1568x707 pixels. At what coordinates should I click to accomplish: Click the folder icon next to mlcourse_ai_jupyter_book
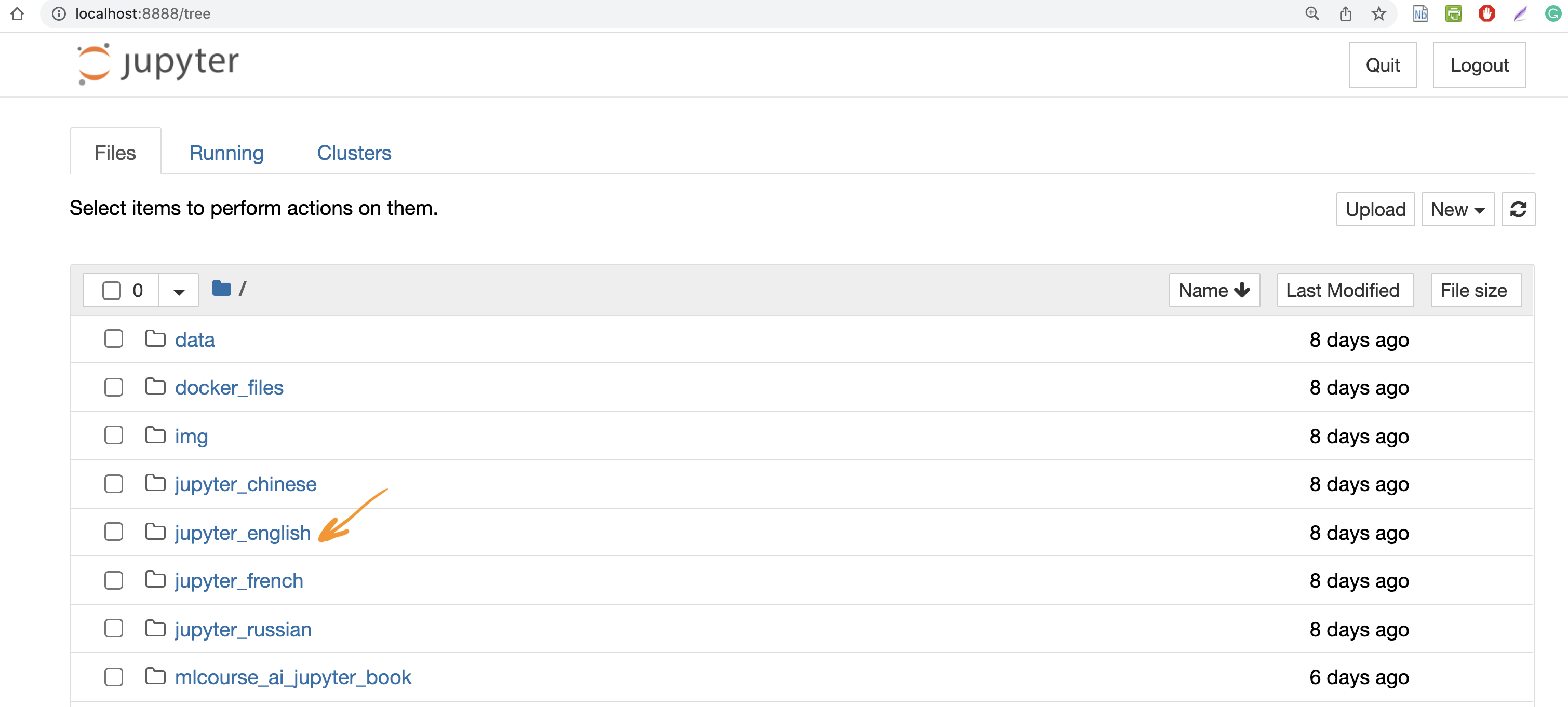154,676
